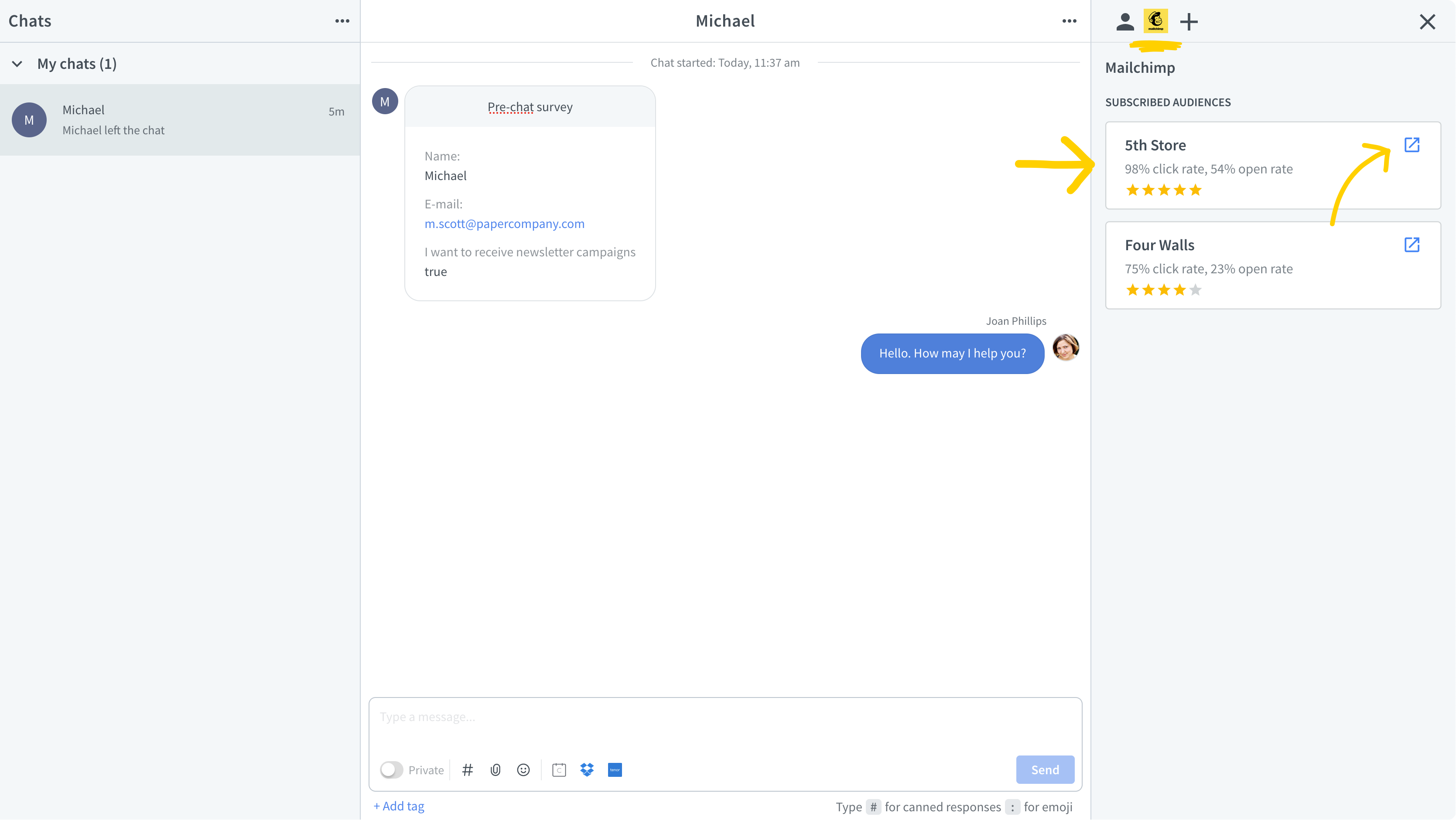1456x820 pixels.
Task: Click the 5m time label on Michael's chat
Action: pyautogui.click(x=336, y=112)
